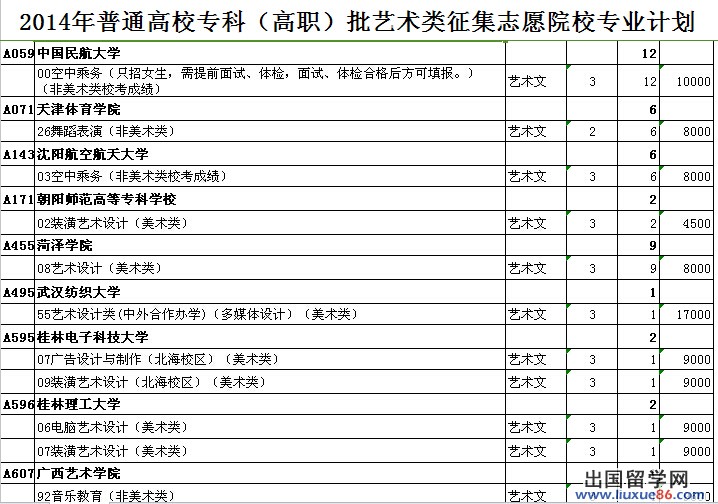Screen dimensions: 718x504
Task: Select the 00空中乘务 major description cell
Action: (x=255, y=81)
